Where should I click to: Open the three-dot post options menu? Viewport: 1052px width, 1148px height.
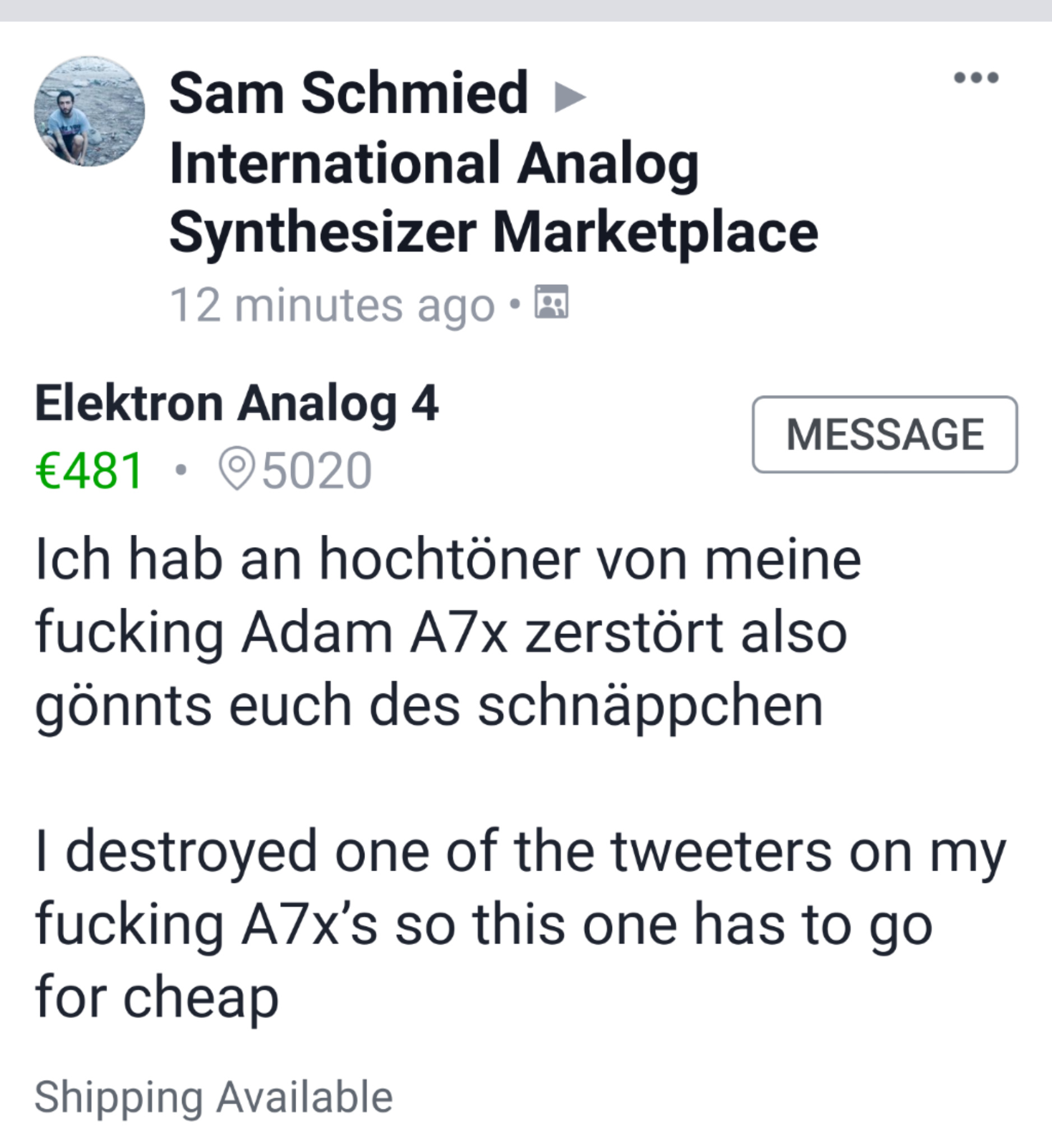pos(976,77)
